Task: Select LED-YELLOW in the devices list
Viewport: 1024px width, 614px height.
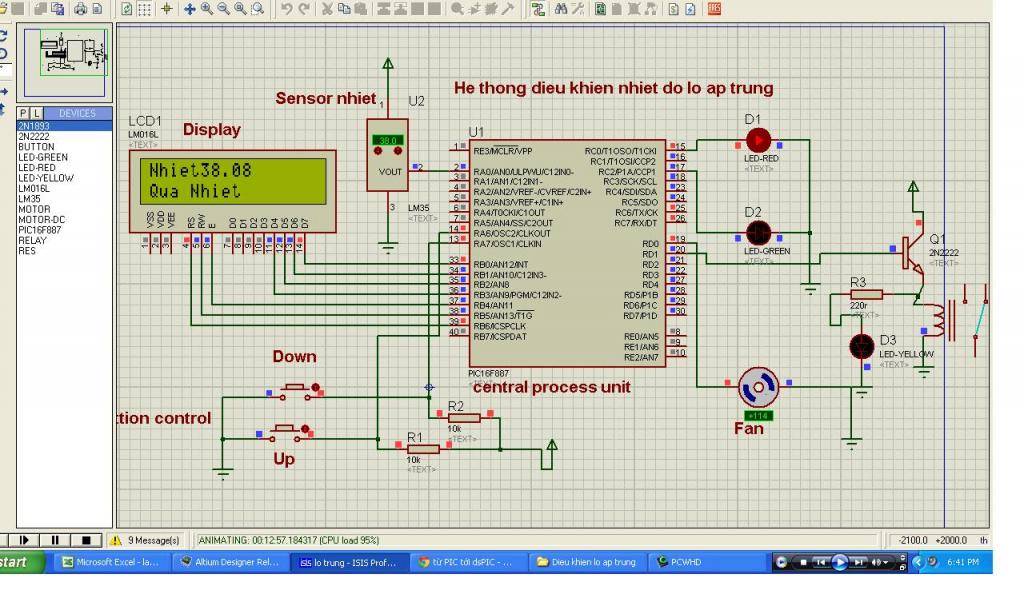Action: pyautogui.click(x=44, y=177)
